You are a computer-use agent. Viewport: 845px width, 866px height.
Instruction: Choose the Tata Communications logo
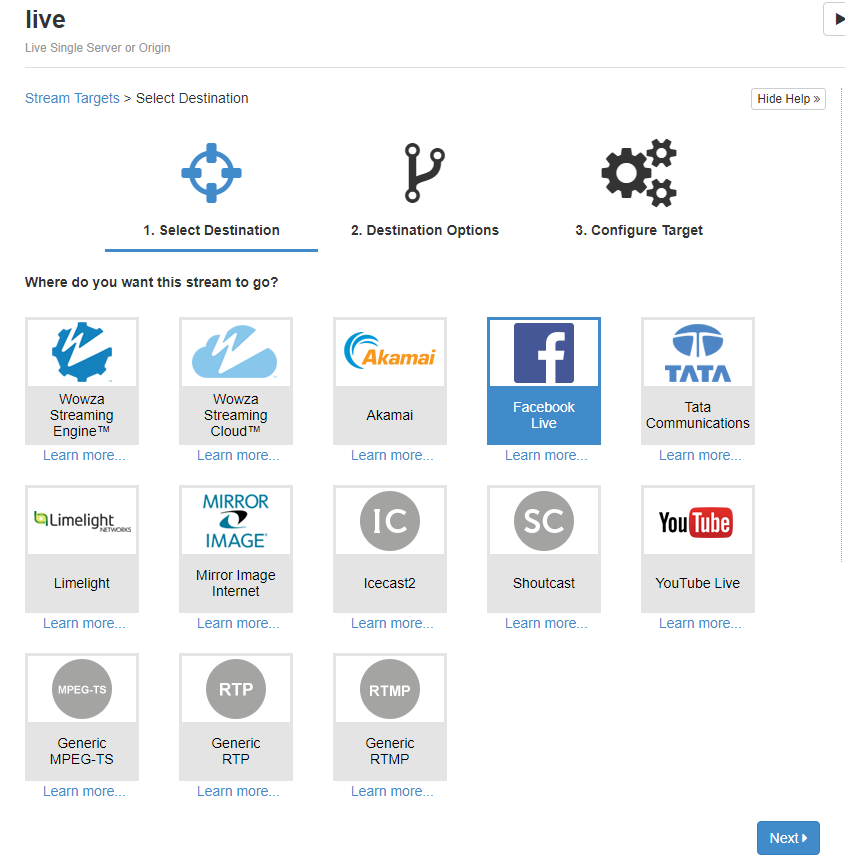point(698,353)
